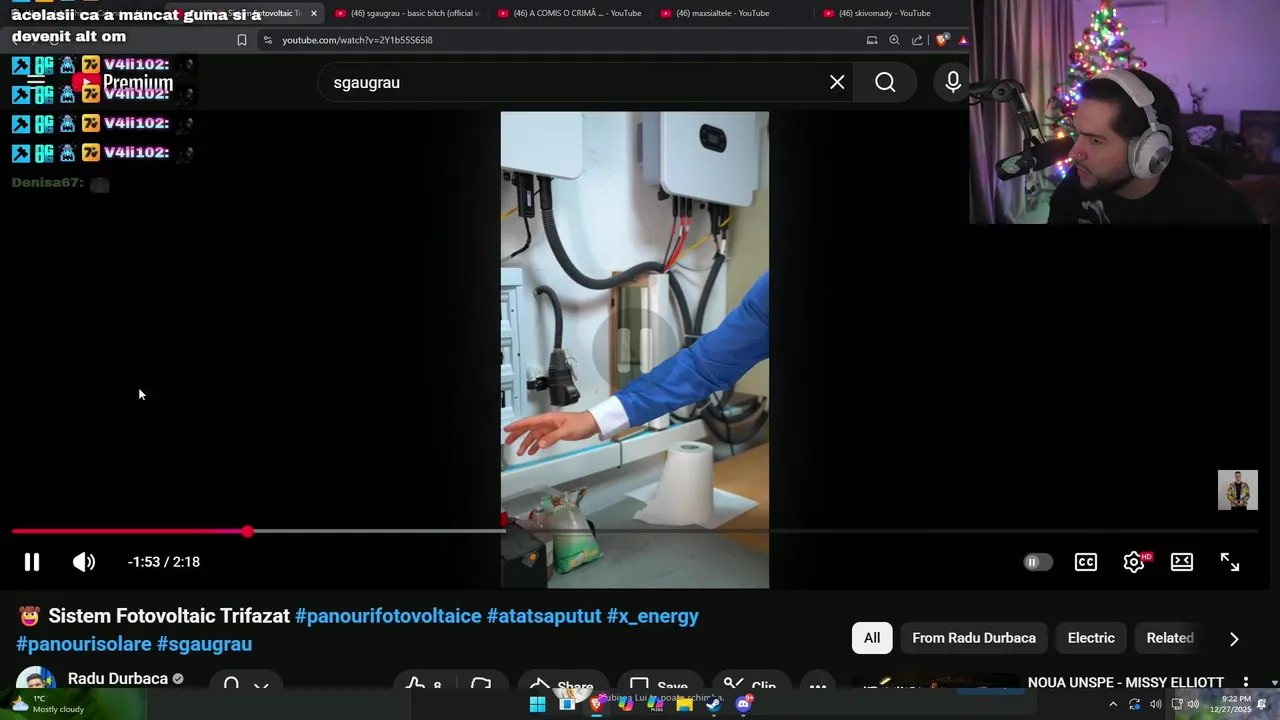Viewport: 1280px width, 720px height.
Task: Turn on closed captions (CC)
Action: click(1086, 562)
